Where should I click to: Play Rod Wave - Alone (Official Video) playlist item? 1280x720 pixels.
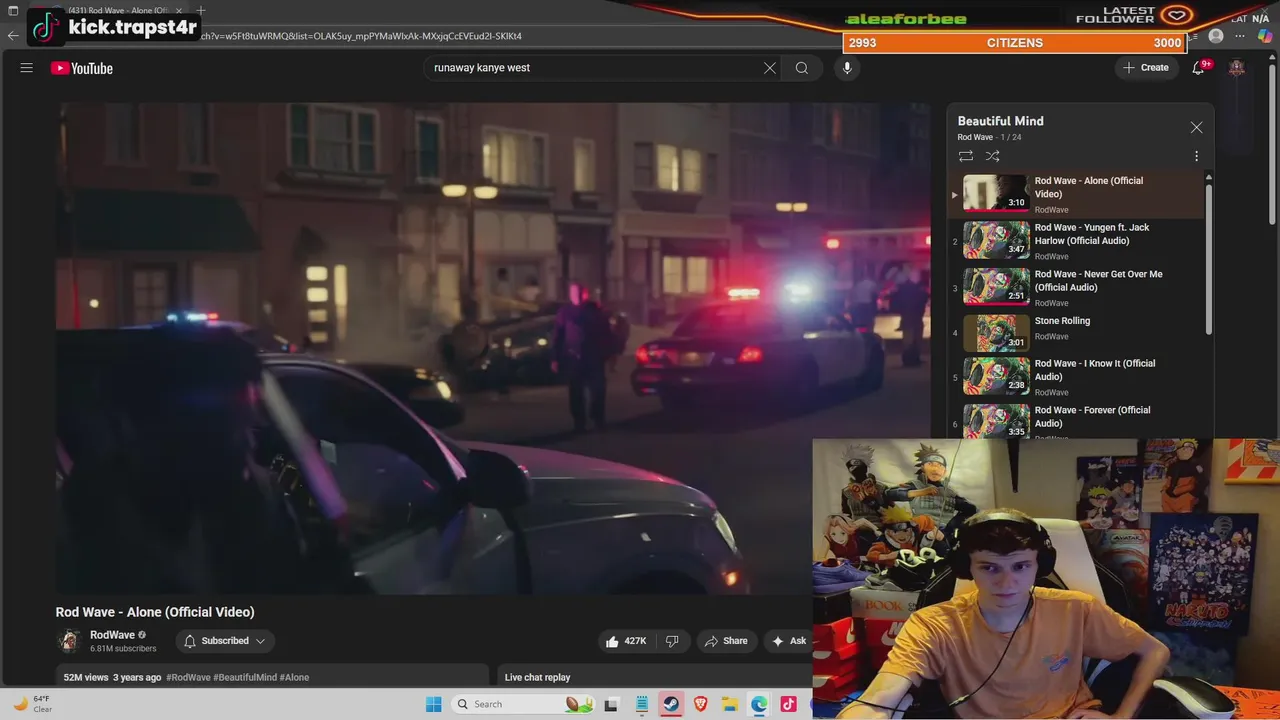pos(1076,194)
